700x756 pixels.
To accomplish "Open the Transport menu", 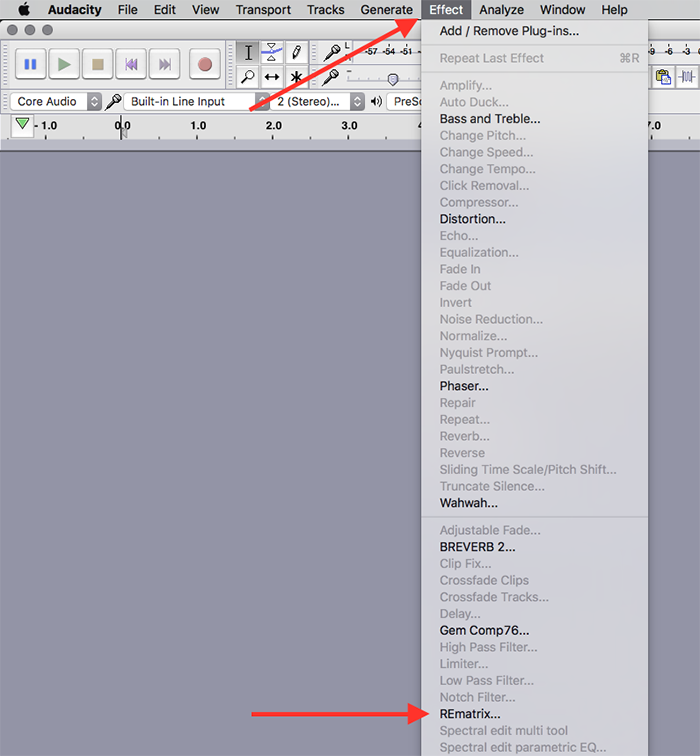I will [x=263, y=10].
